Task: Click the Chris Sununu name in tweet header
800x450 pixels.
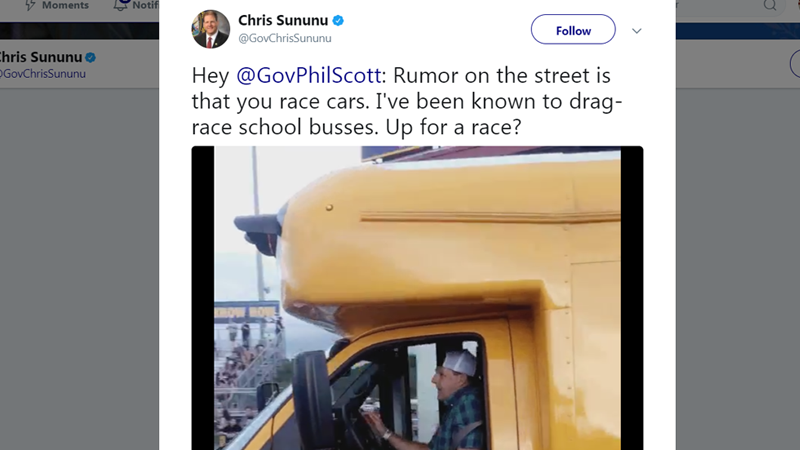Action: click(x=283, y=20)
